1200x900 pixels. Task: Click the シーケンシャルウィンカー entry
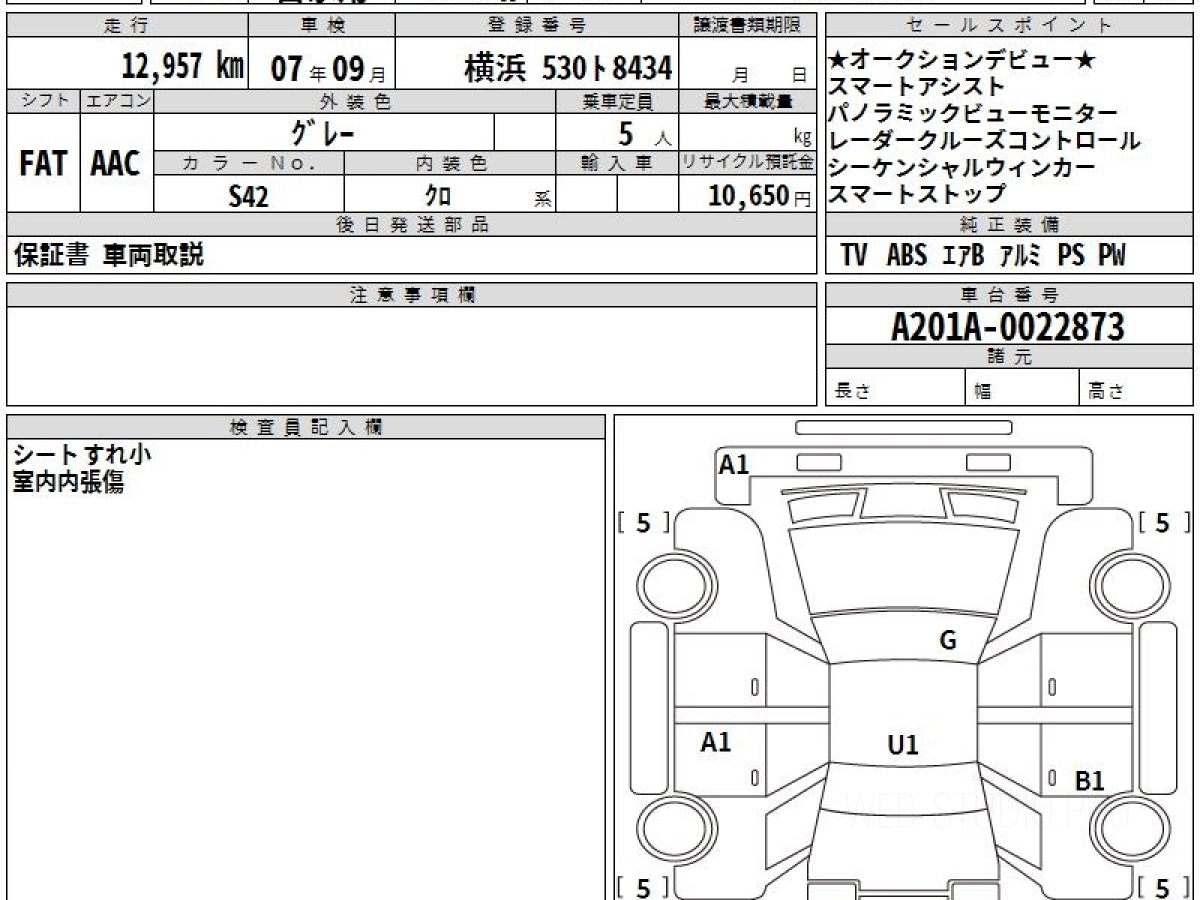click(x=962, y=167)
